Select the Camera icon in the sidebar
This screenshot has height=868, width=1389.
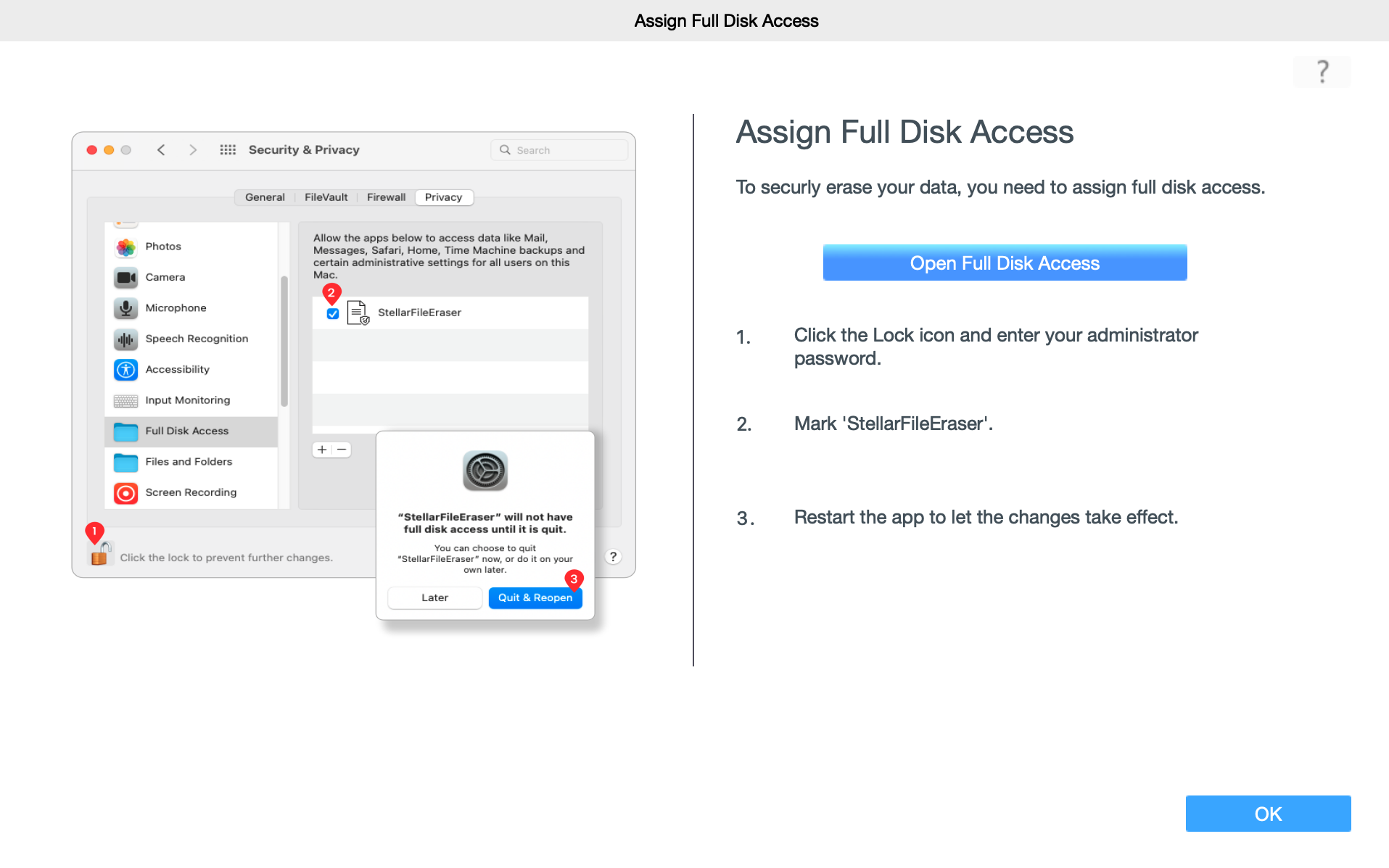click(125, 278)
